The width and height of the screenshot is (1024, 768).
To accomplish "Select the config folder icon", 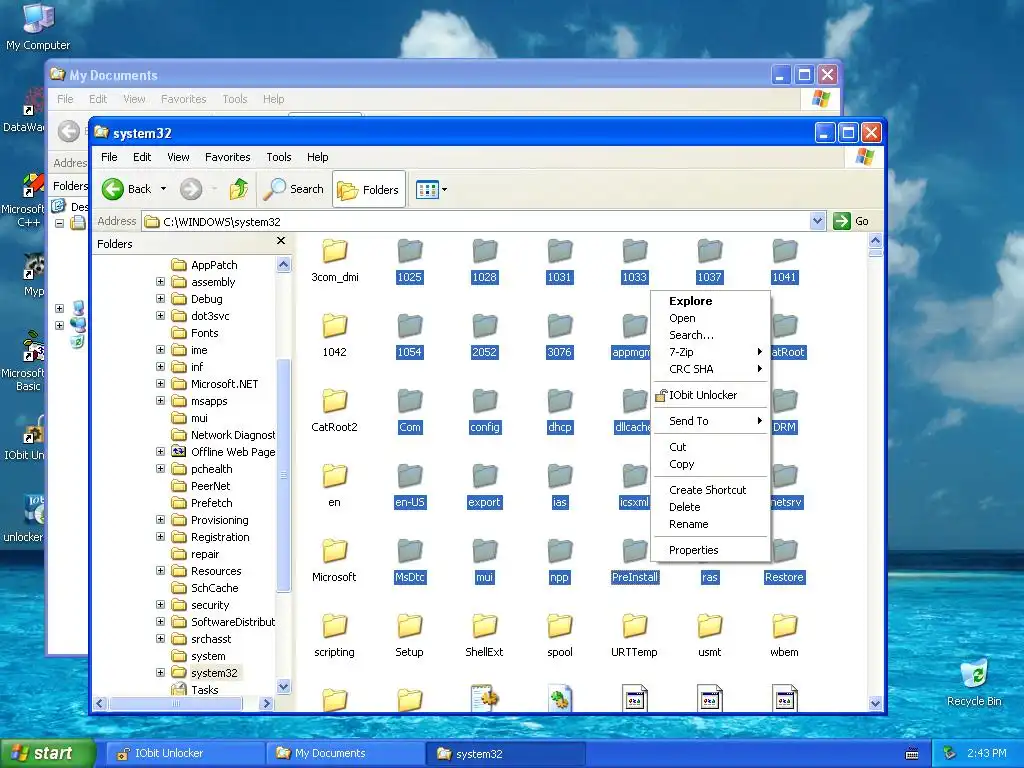I will 485,401.
